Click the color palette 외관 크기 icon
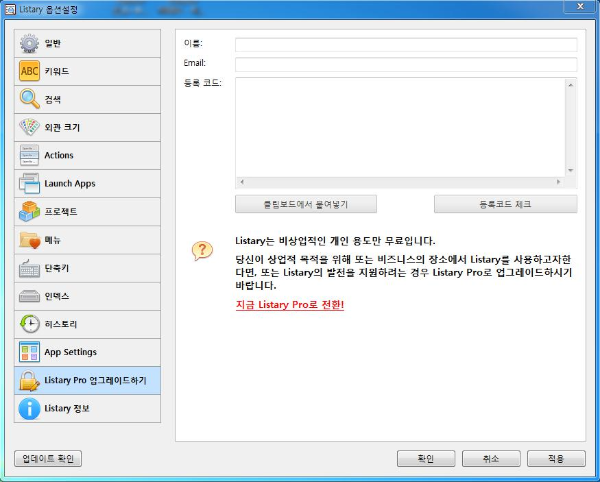The height and width of the screenshot is (482, 600). (x=29, y=127)
